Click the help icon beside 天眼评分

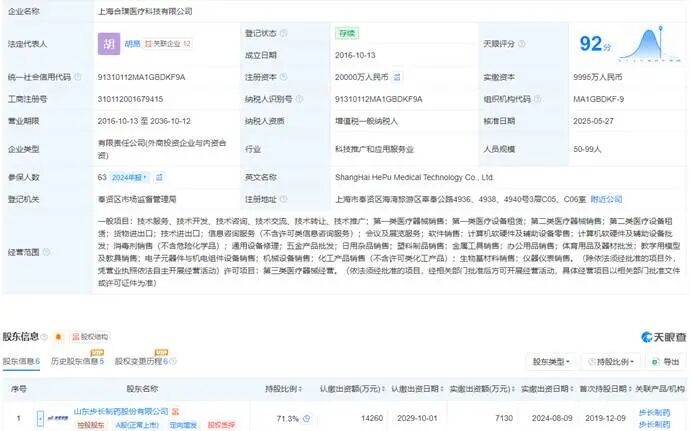click(521, 44)
